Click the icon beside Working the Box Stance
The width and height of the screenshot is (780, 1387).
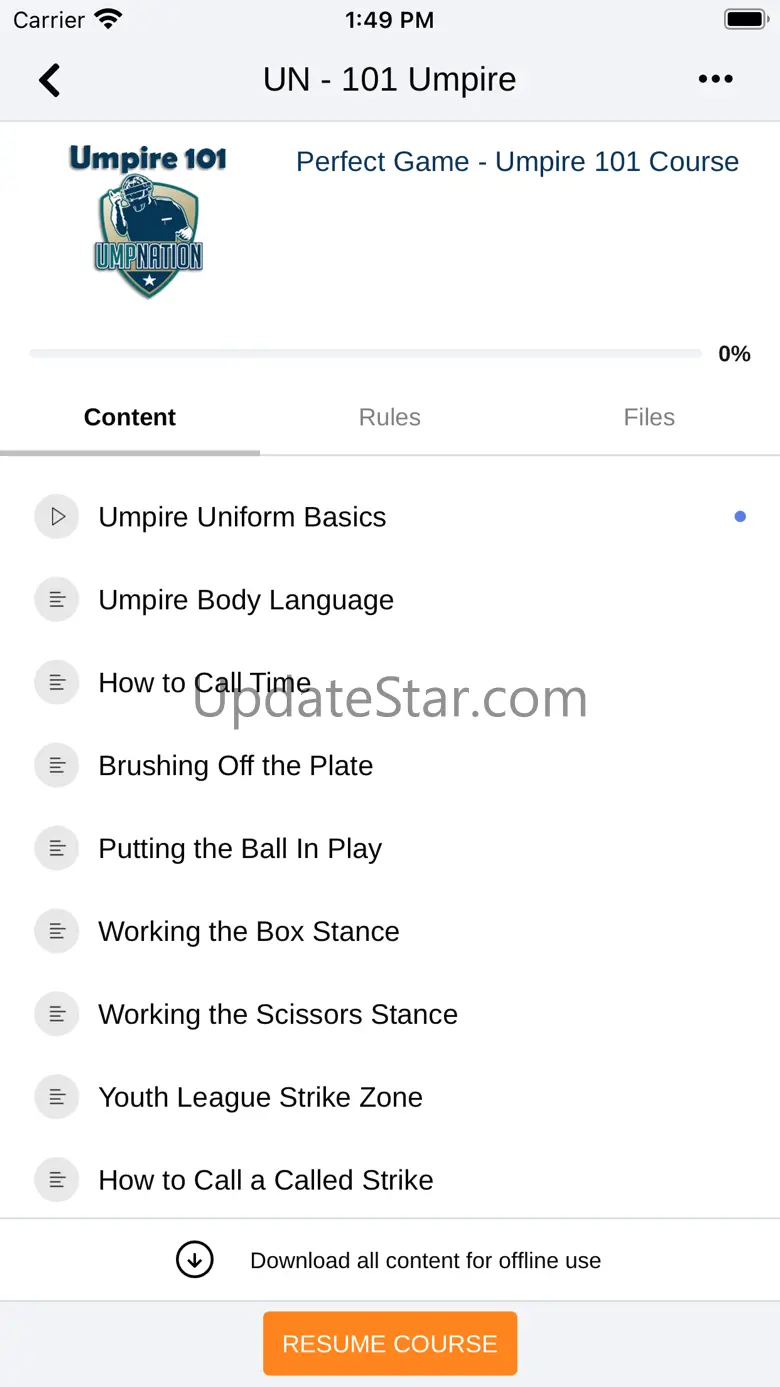click(x=57, y=932)
